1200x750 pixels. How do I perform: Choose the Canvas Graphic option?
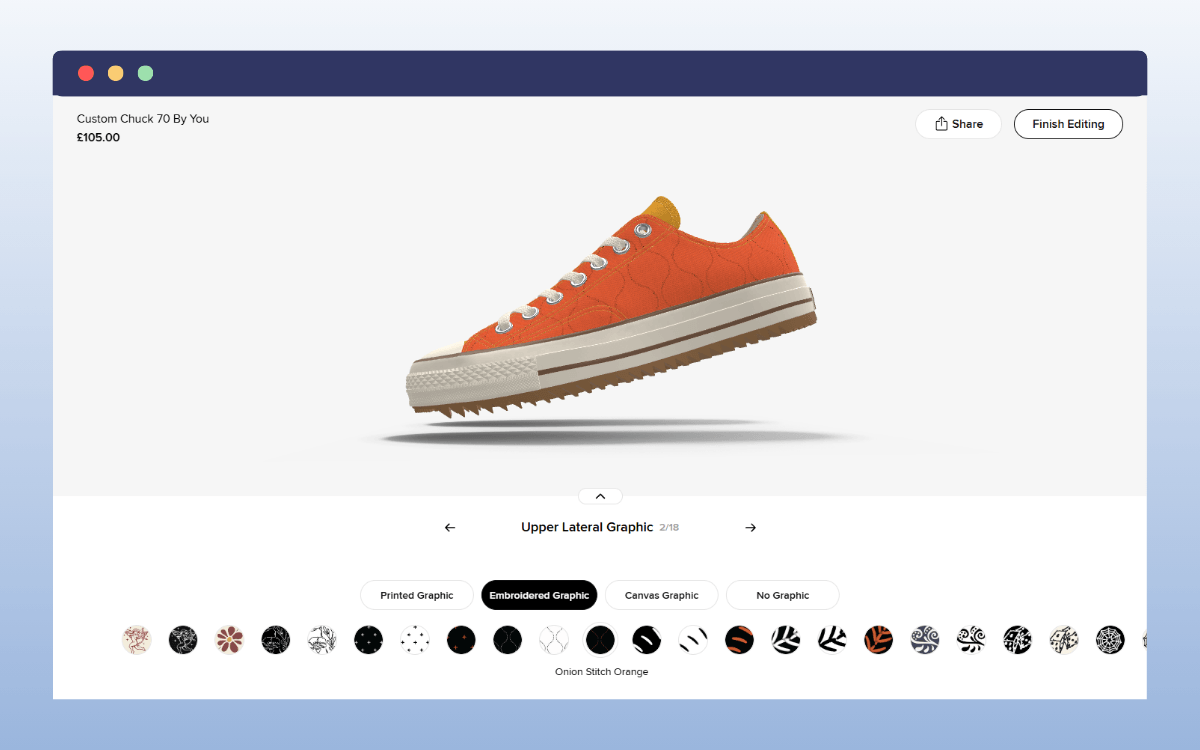coord(661,595)
